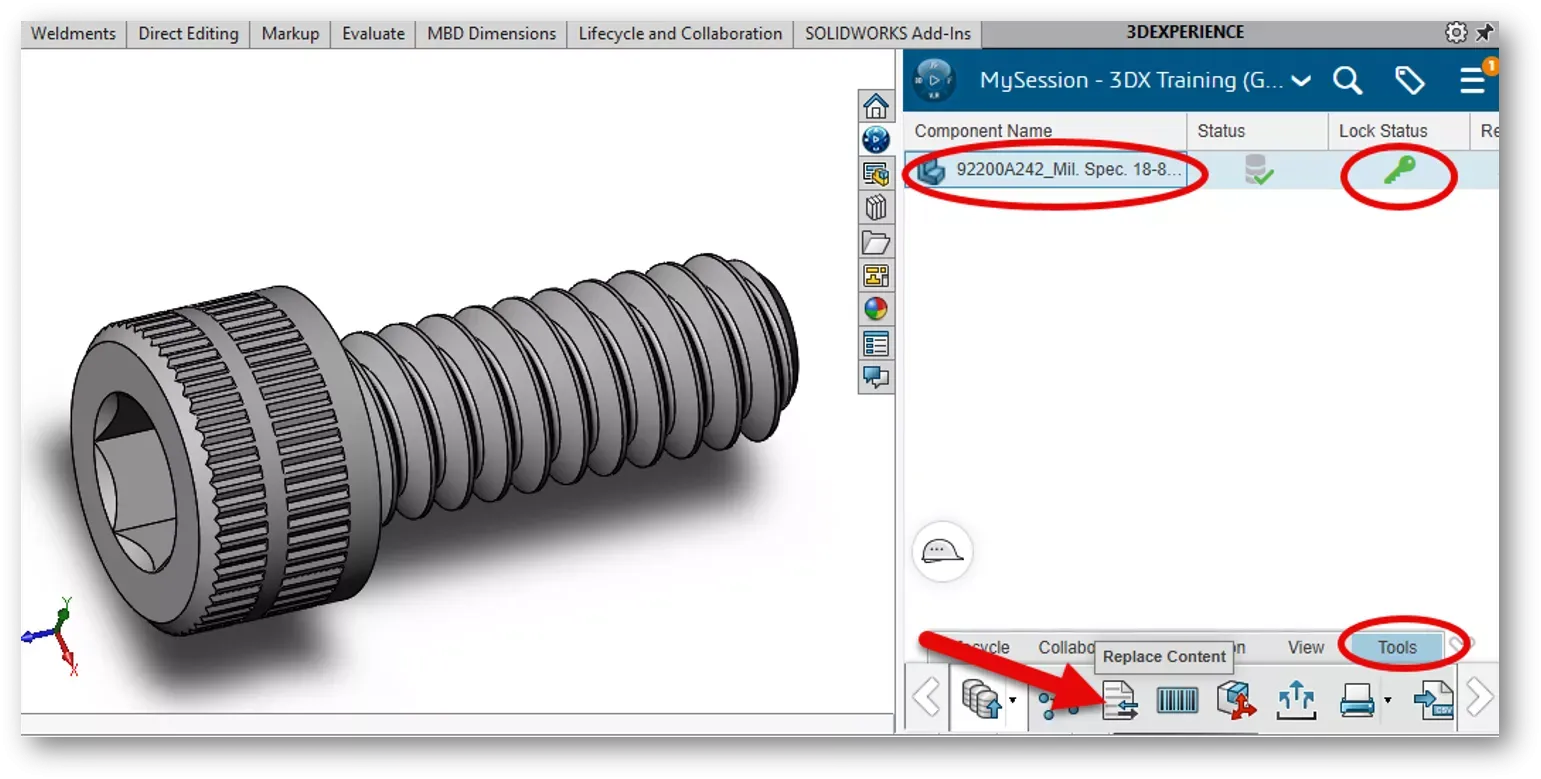Click the Replace Content icon
Screen dimensions: 1541x779
click(x=1120, y=701)
